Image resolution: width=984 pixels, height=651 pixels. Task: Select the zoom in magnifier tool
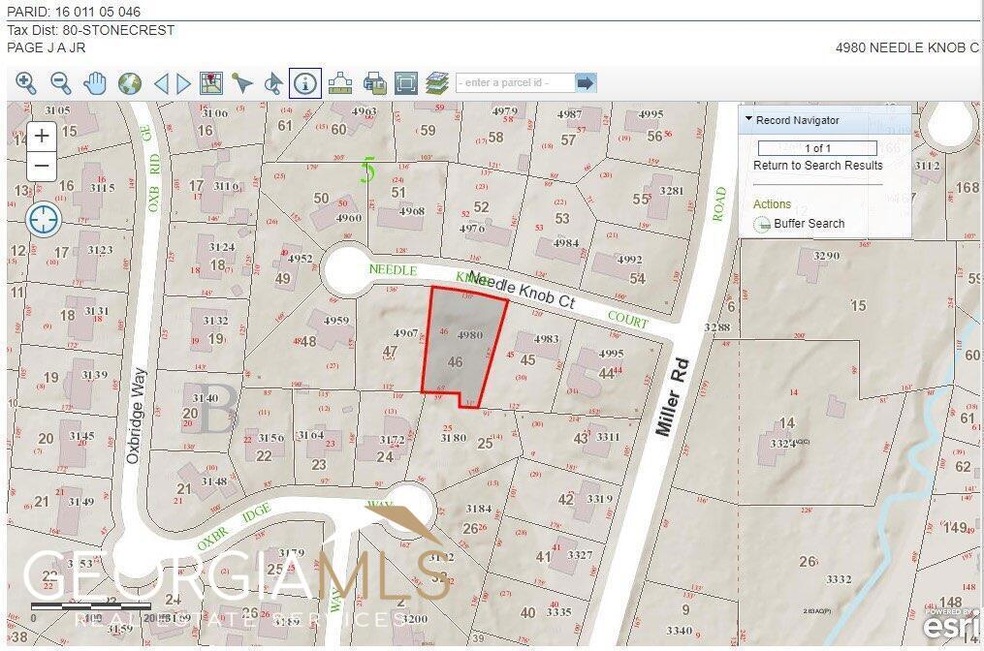(x=25, y=83)
